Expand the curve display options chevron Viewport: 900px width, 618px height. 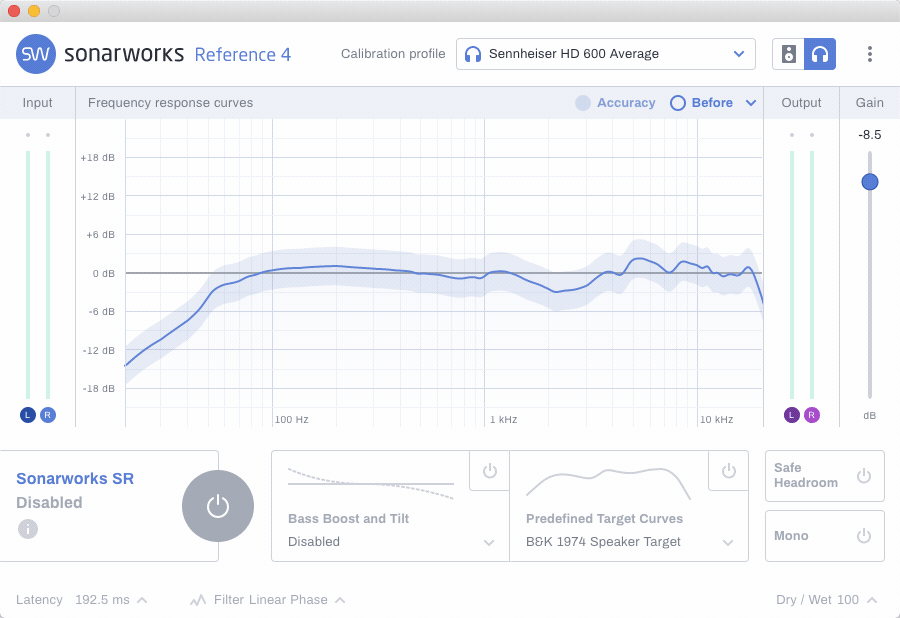click(x=751, y=103)
